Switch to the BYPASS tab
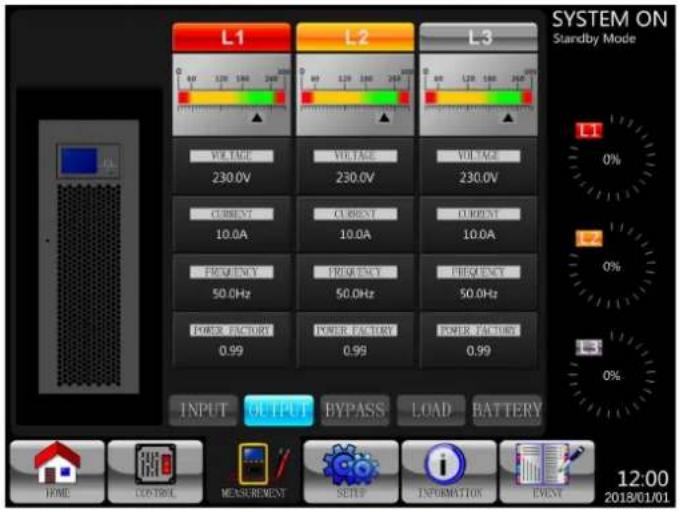 355,410
